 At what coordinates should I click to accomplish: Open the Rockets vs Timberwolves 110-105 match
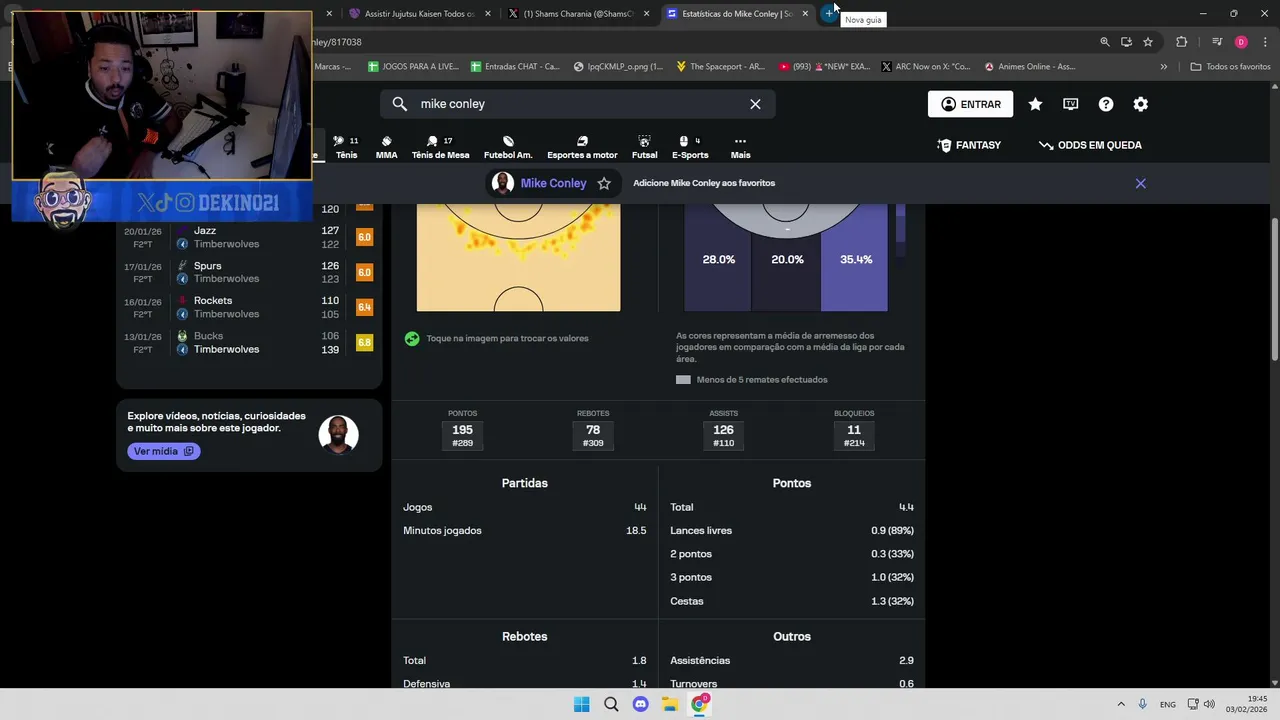point(248,307)
